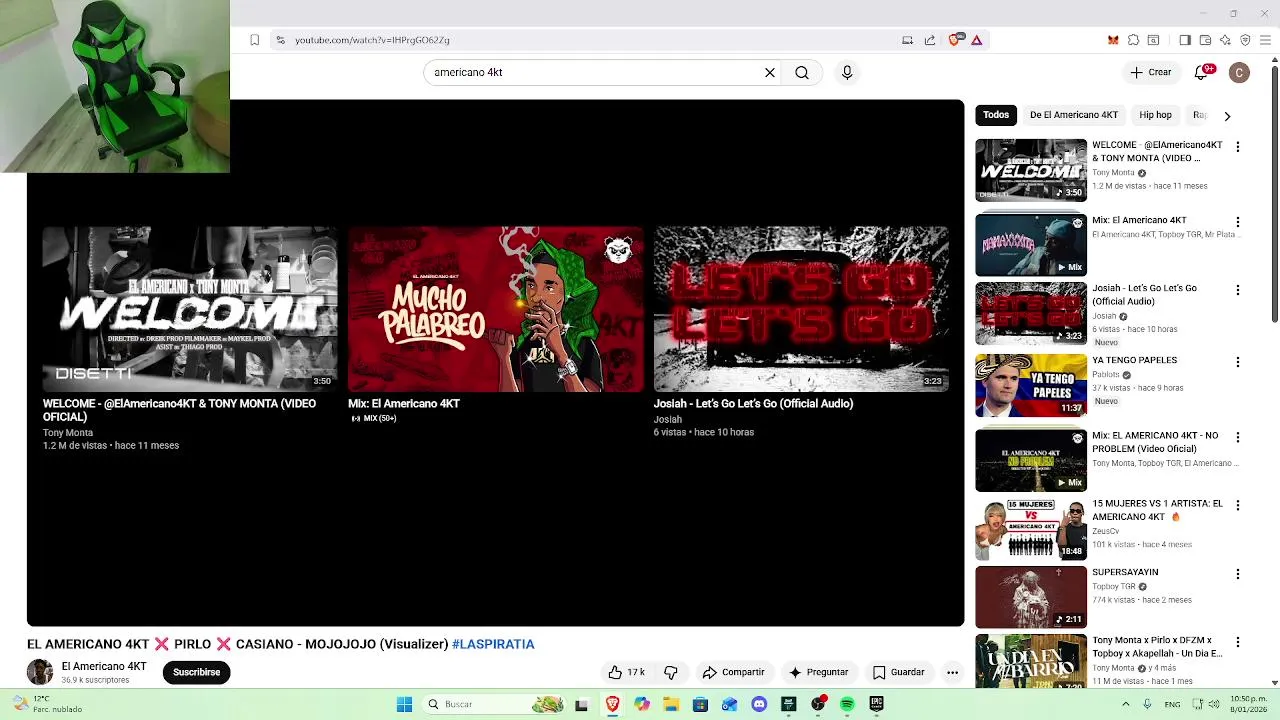Open the extensions puzzle icon
This screenshot has width=1280, height=720.
[1133, 40]
